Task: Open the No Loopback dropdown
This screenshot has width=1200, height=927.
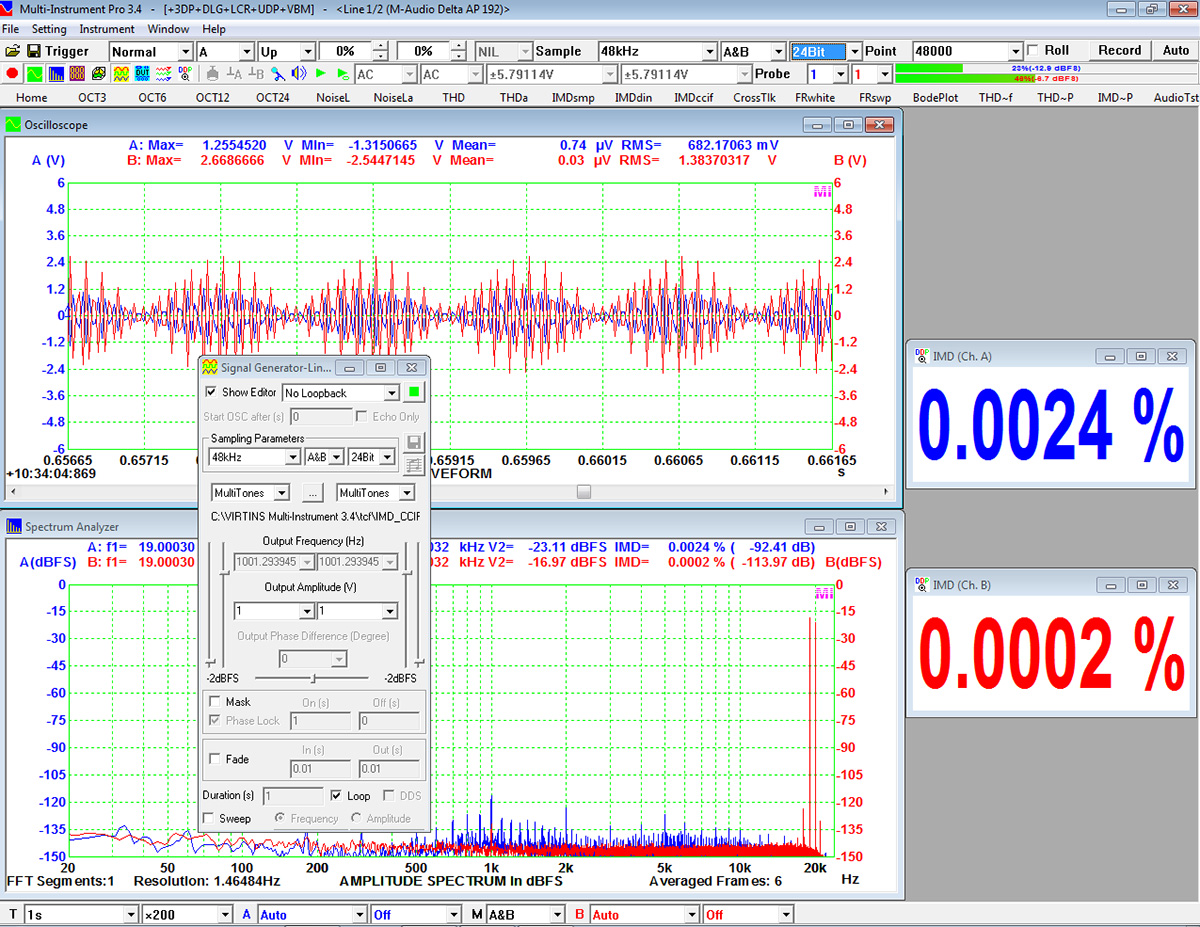Action: click(x=341, y=393)
